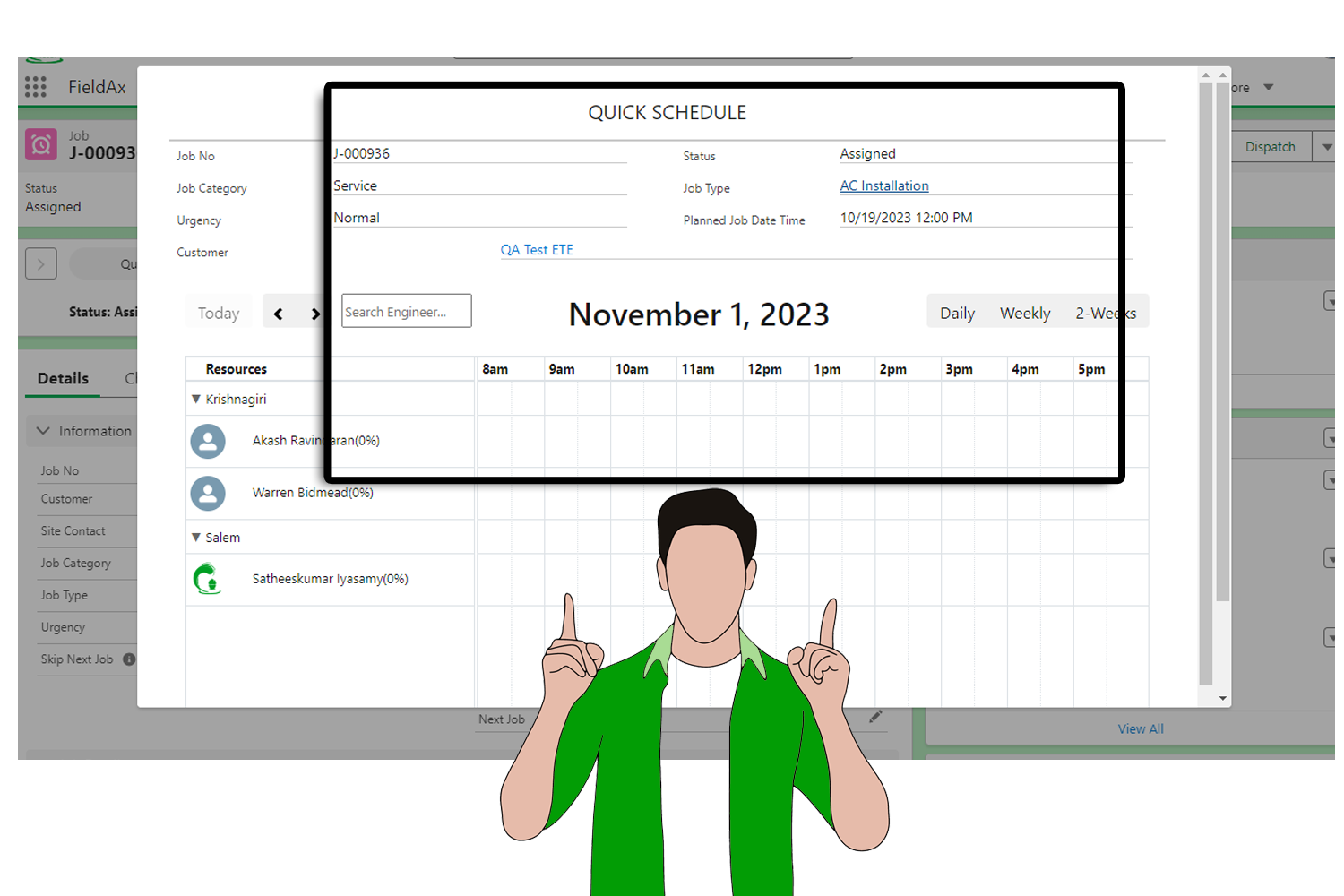Open the QA Test ETE customer link
The height and width of the screenshot is (896, 1344).
point(537,249)
